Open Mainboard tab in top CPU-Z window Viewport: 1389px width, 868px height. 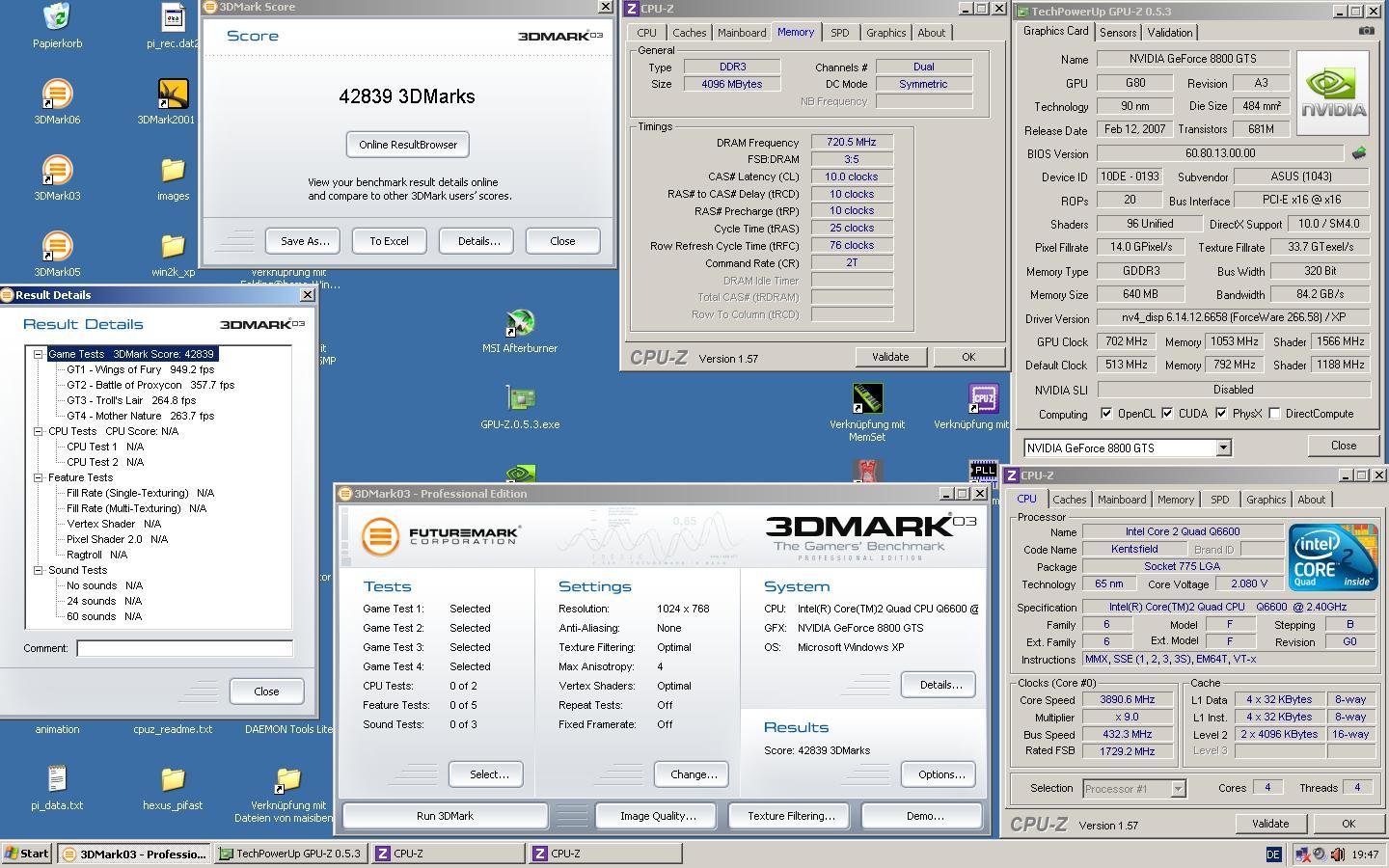pos(742,32)
